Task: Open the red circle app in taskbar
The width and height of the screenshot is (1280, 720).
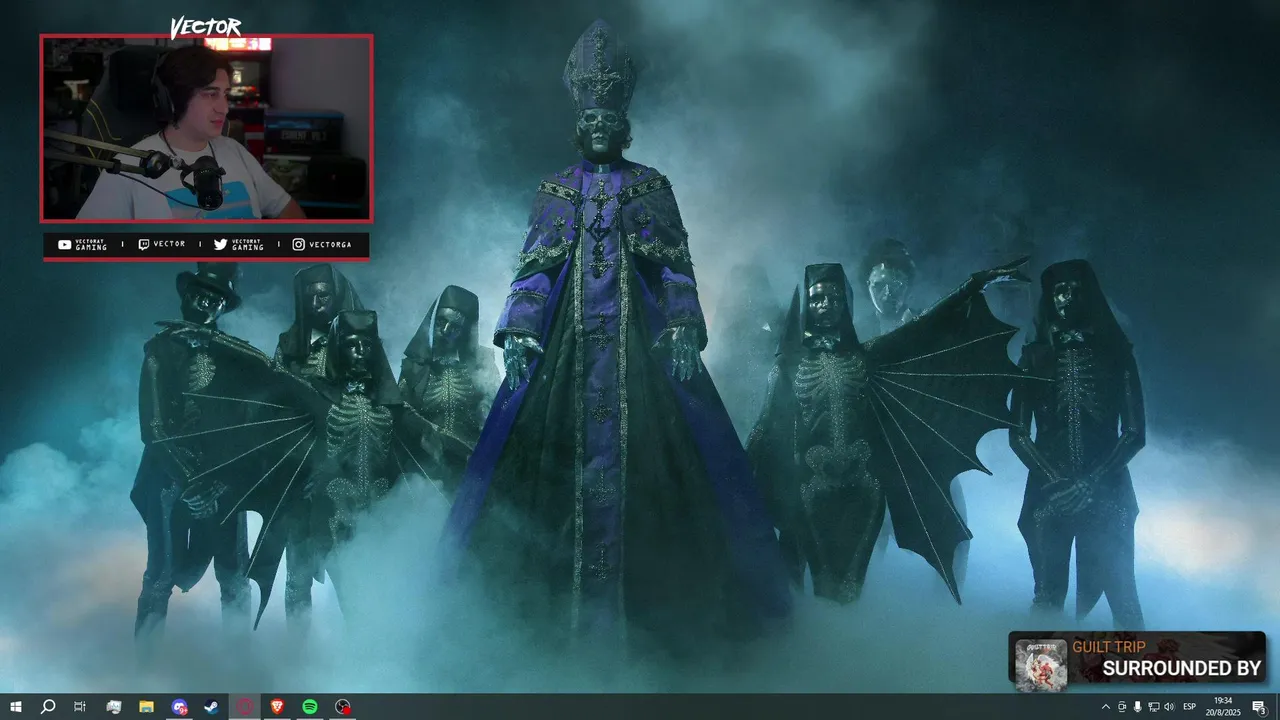Action: point(245,707)
